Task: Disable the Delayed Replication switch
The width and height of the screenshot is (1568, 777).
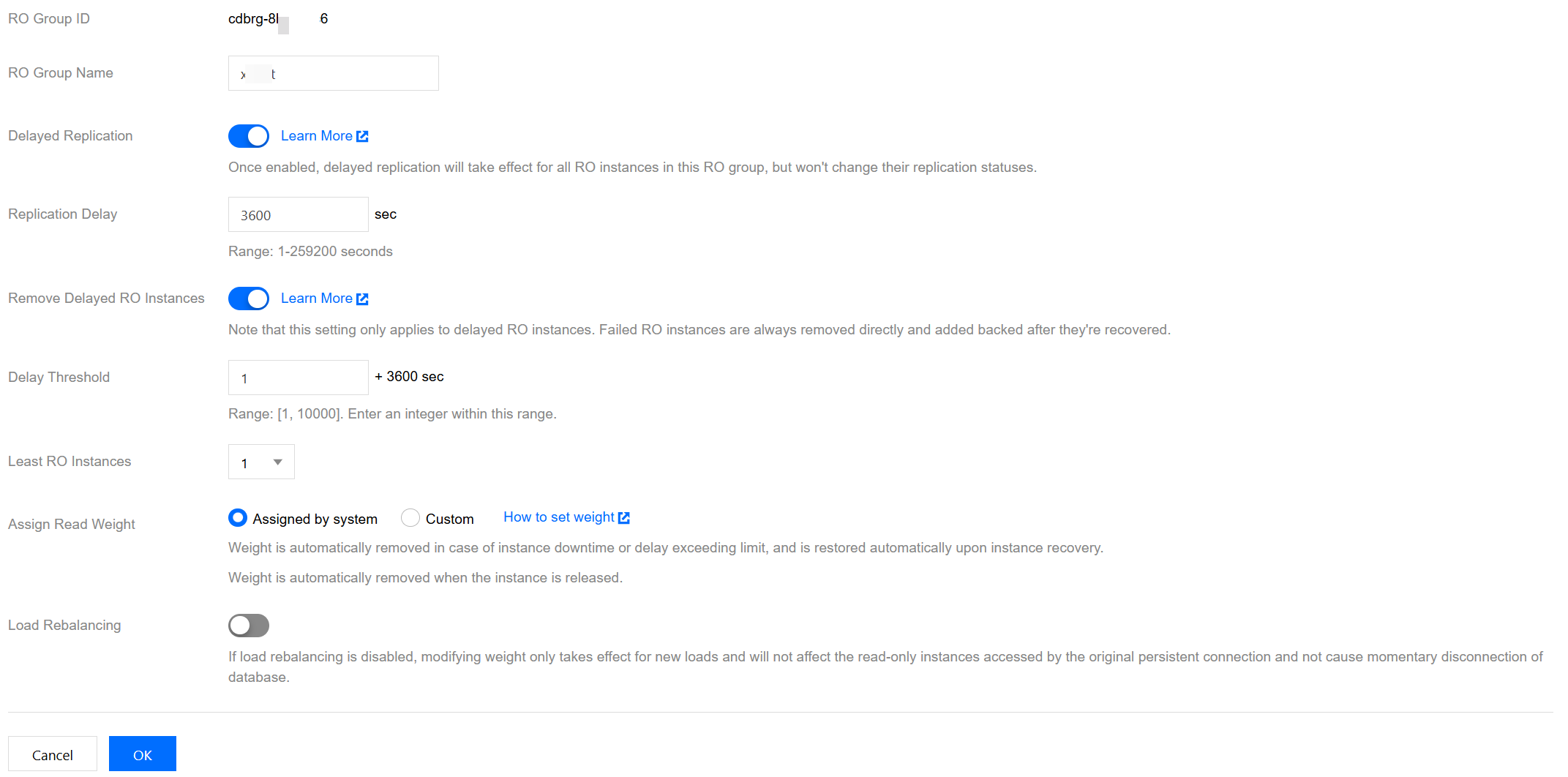Action: 249,136
